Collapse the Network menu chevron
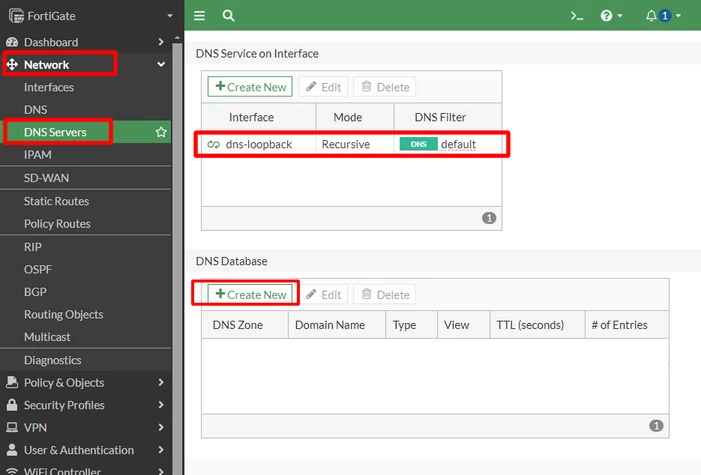The image size is (701, 475). [161, 64]
